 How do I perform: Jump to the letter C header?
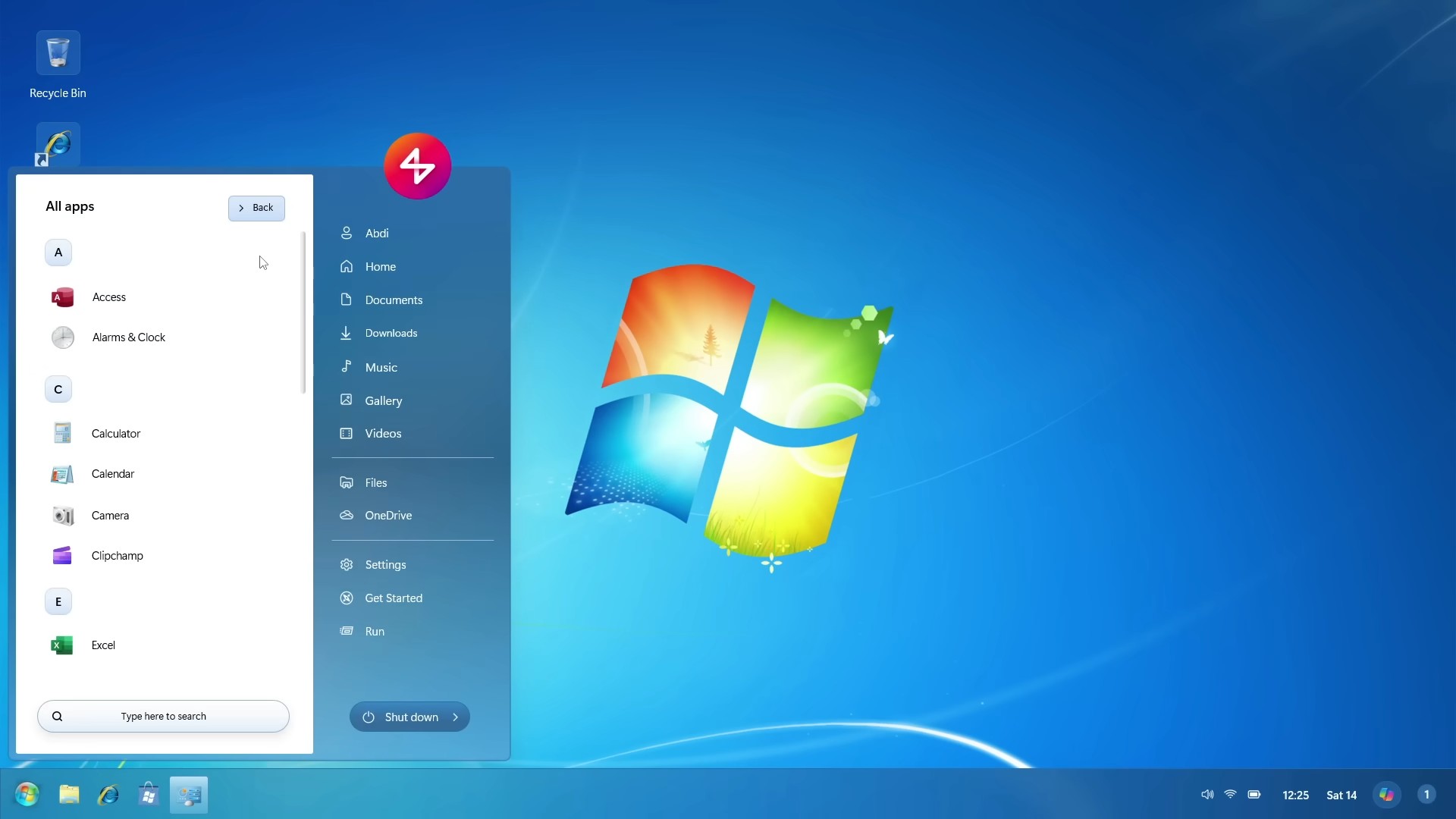point(58,390)
